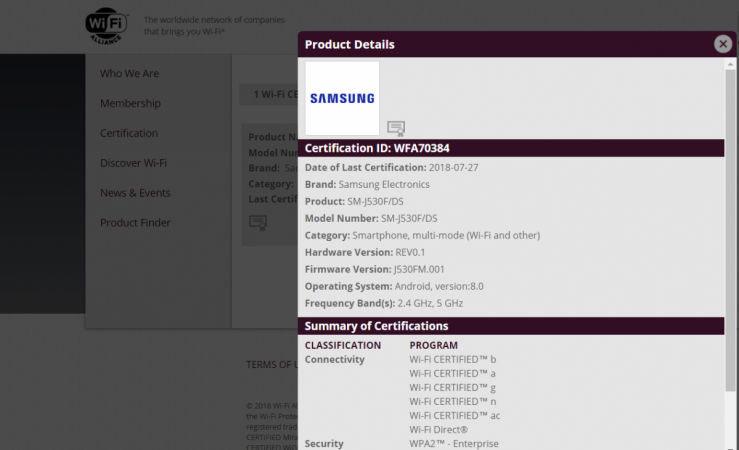
Task: Click Wi-Fi CERTIFIED g program entry
Action: tap(452, 387)
